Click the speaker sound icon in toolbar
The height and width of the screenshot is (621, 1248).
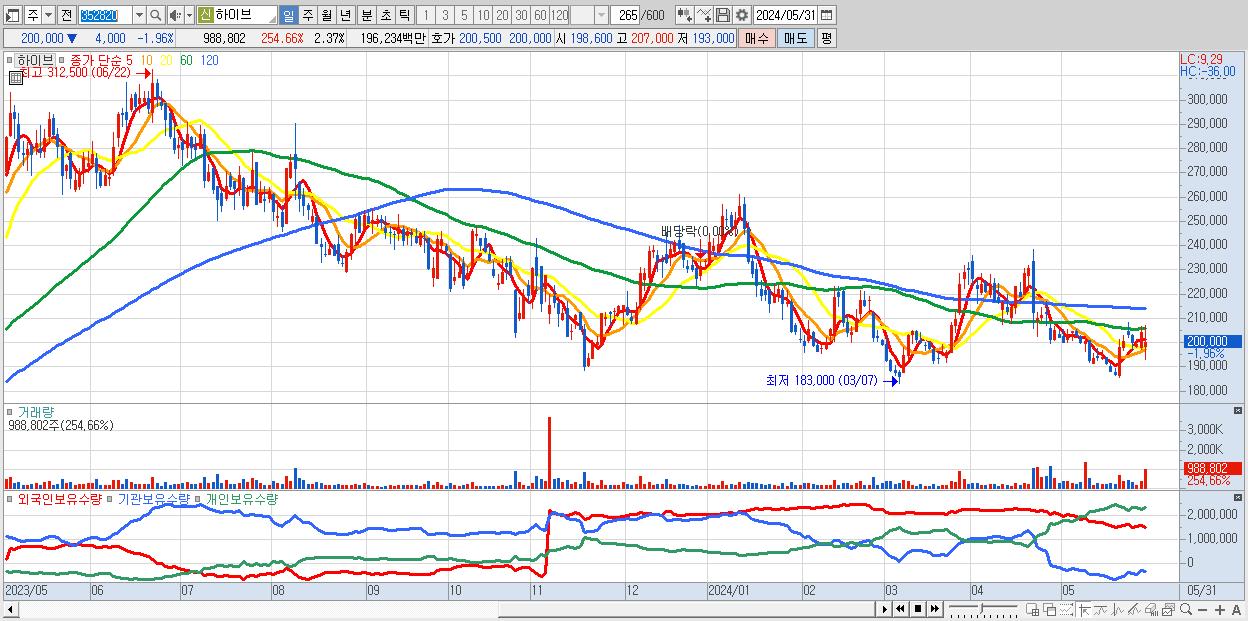coord(175,15)
